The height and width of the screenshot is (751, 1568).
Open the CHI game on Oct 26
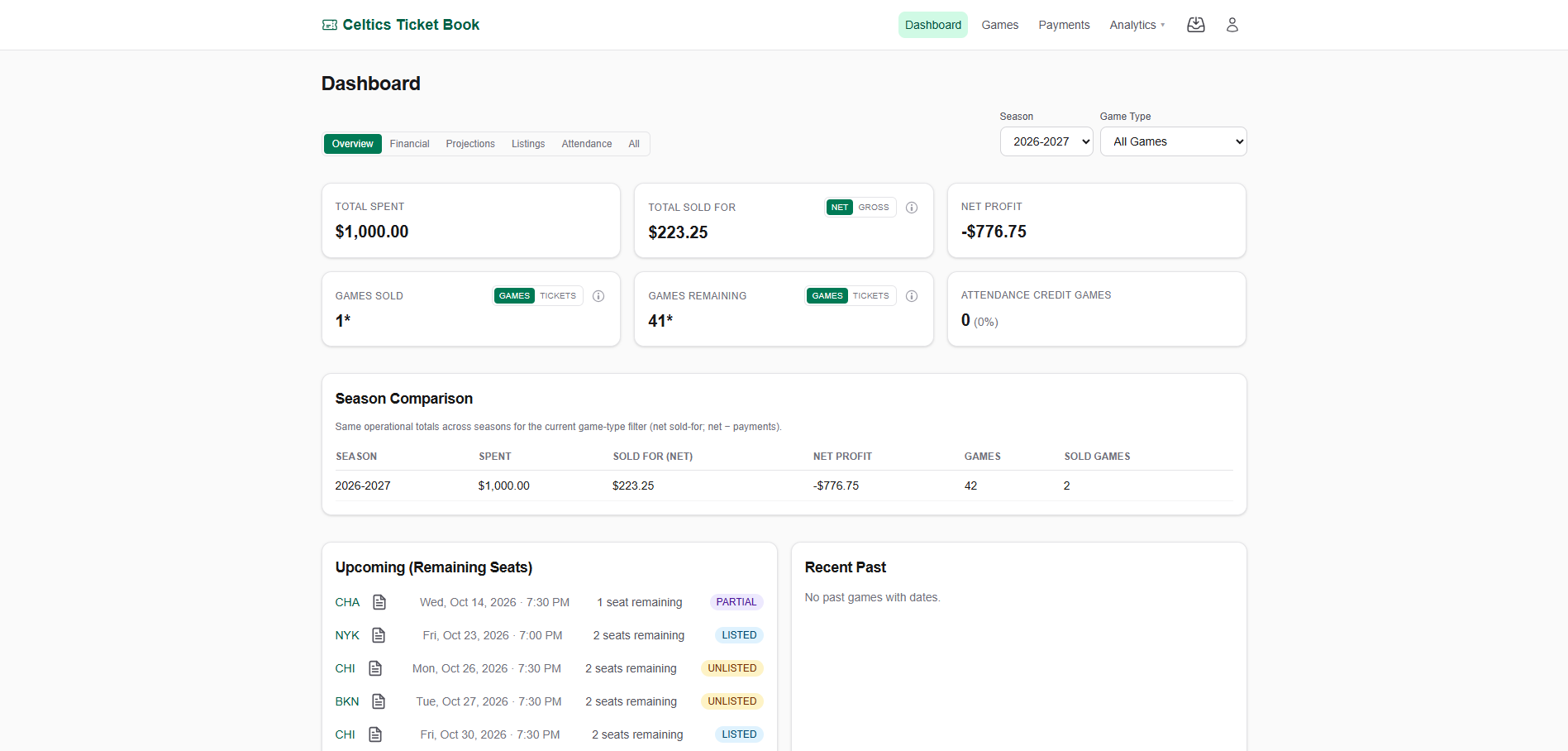point(345,668)
